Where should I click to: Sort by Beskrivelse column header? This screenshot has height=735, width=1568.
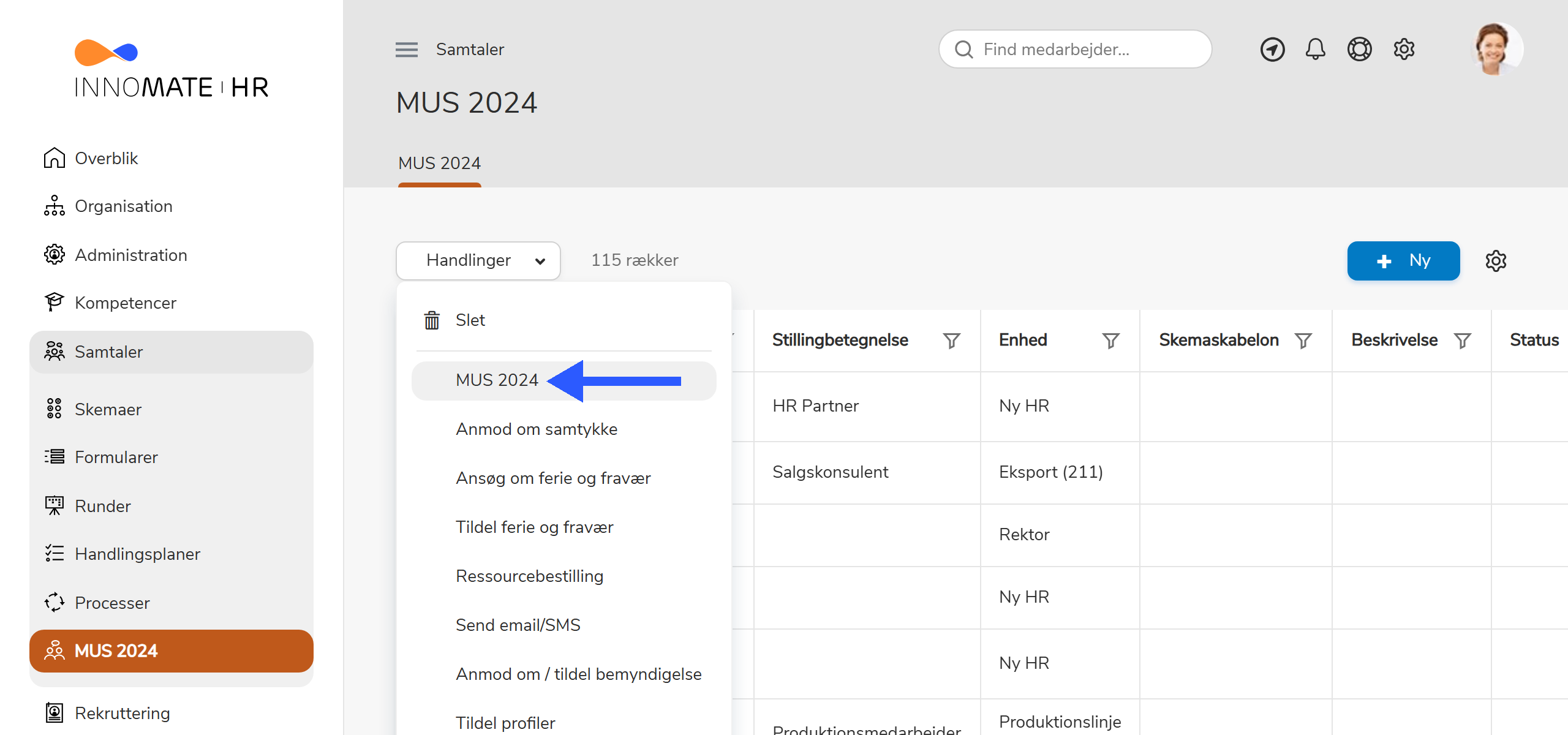tap(1394, 341)
